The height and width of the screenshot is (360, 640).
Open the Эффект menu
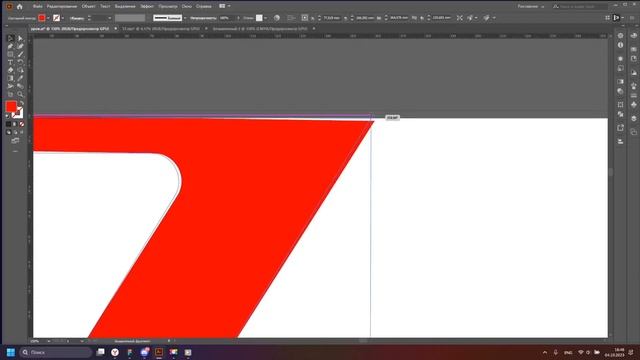pyautogui.click(x=147, y=7)
